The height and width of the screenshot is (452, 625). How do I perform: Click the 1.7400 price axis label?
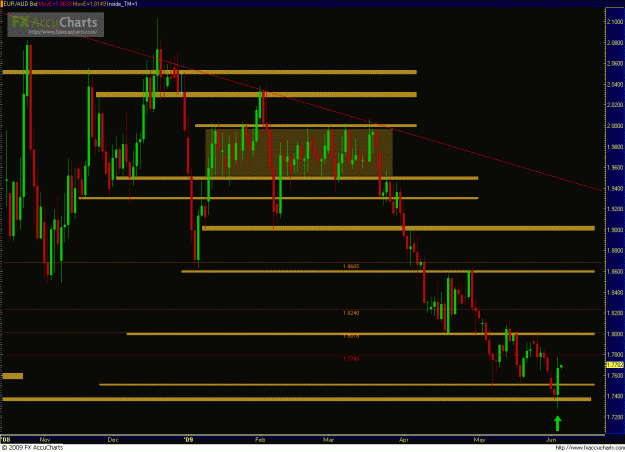pos(615,396)
